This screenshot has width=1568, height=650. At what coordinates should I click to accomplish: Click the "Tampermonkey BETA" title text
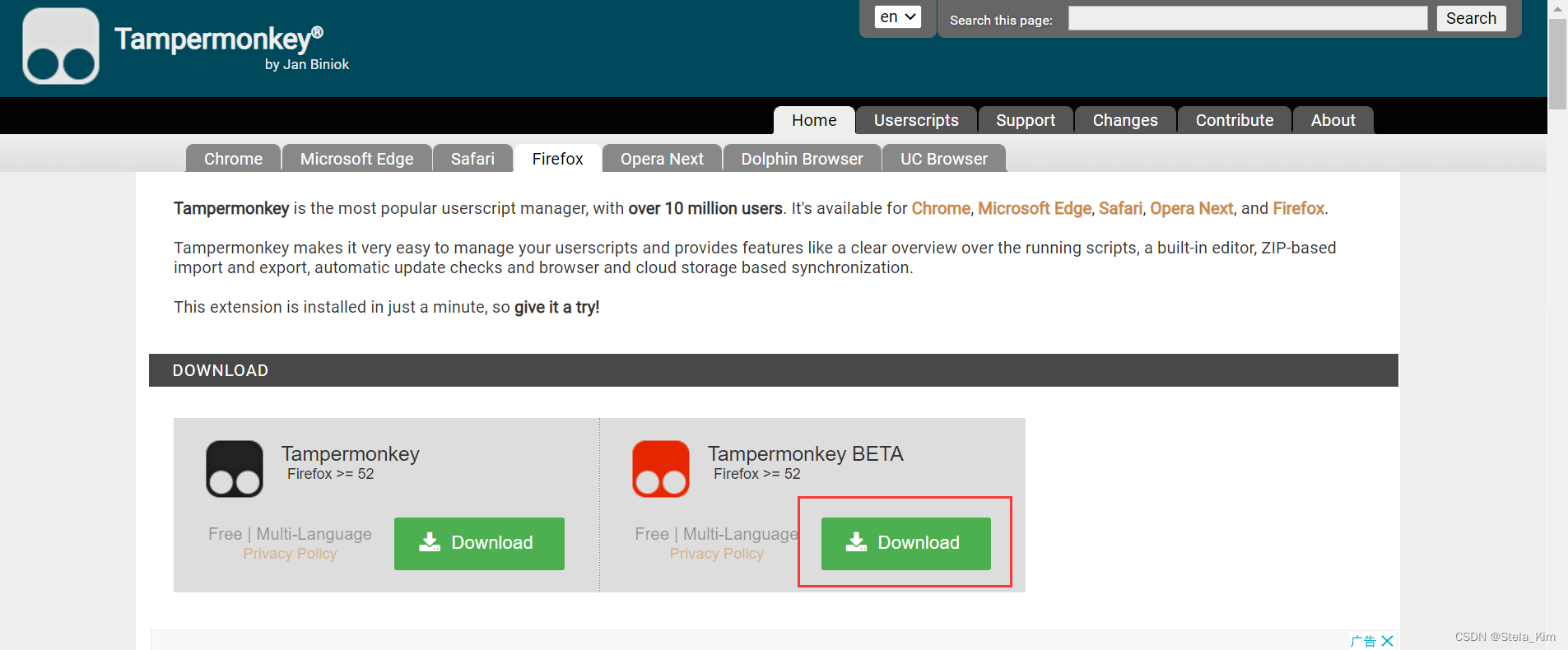click(806, 453)
